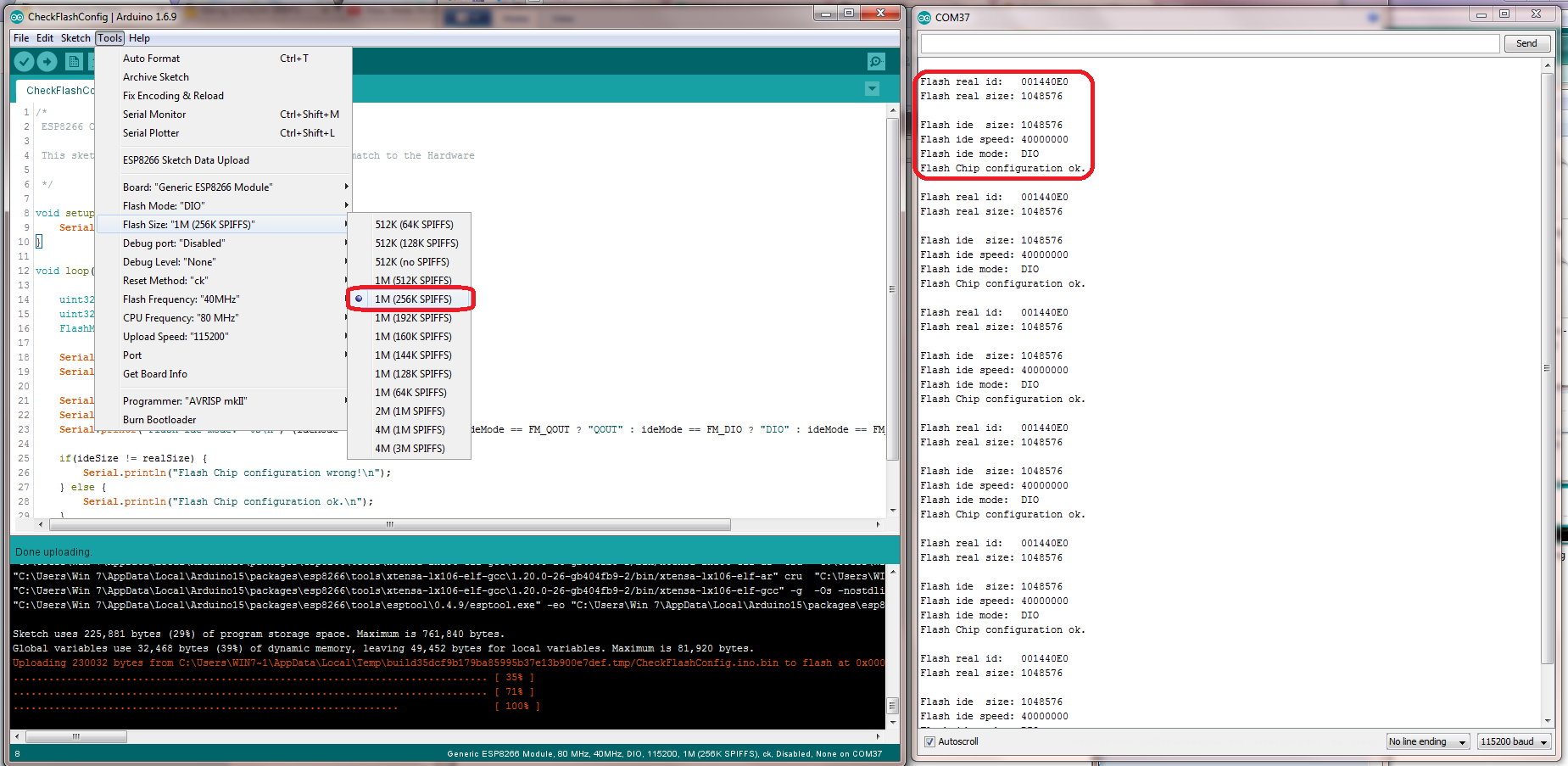
Task: Open the tab options dropdown arrow
Action: (872, 89)
